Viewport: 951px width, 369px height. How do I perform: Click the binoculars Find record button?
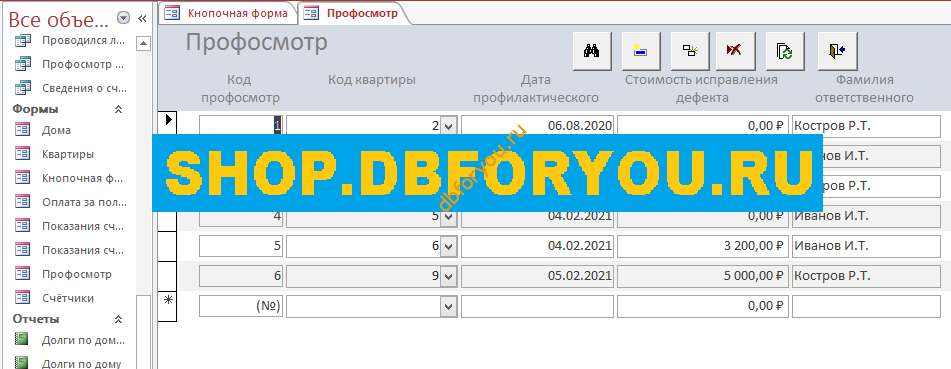pos(592,51)
